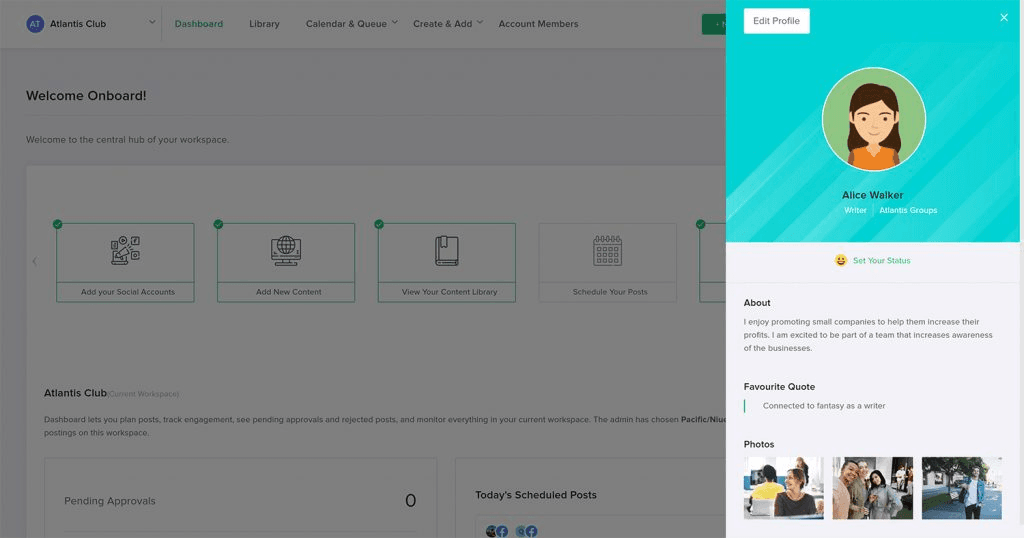Click second Facebook account avatar in scheduled posts
1024x538 pixels.
click(526, 531)
